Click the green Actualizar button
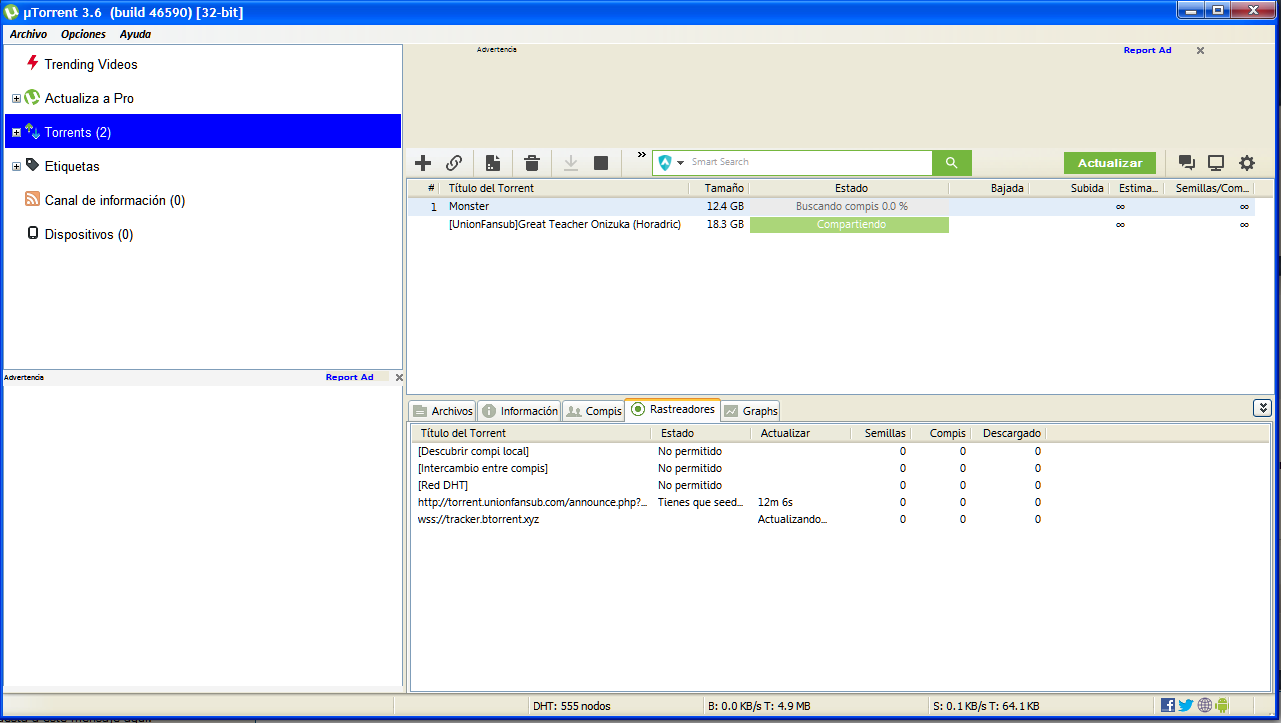Screen dimensions: 1281x723 coord(1110,163)
